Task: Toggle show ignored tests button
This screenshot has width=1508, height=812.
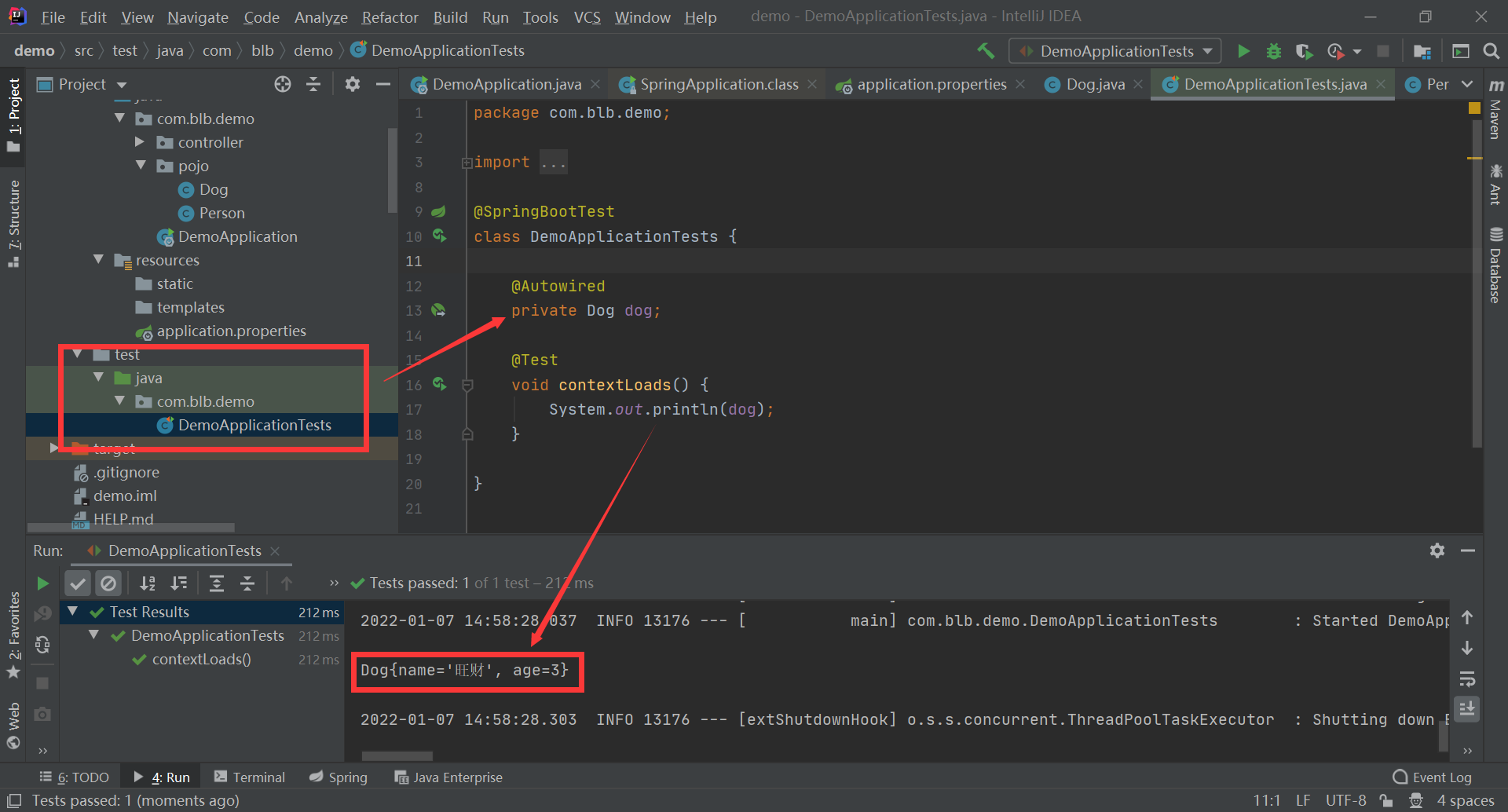Action: point(108,583)
